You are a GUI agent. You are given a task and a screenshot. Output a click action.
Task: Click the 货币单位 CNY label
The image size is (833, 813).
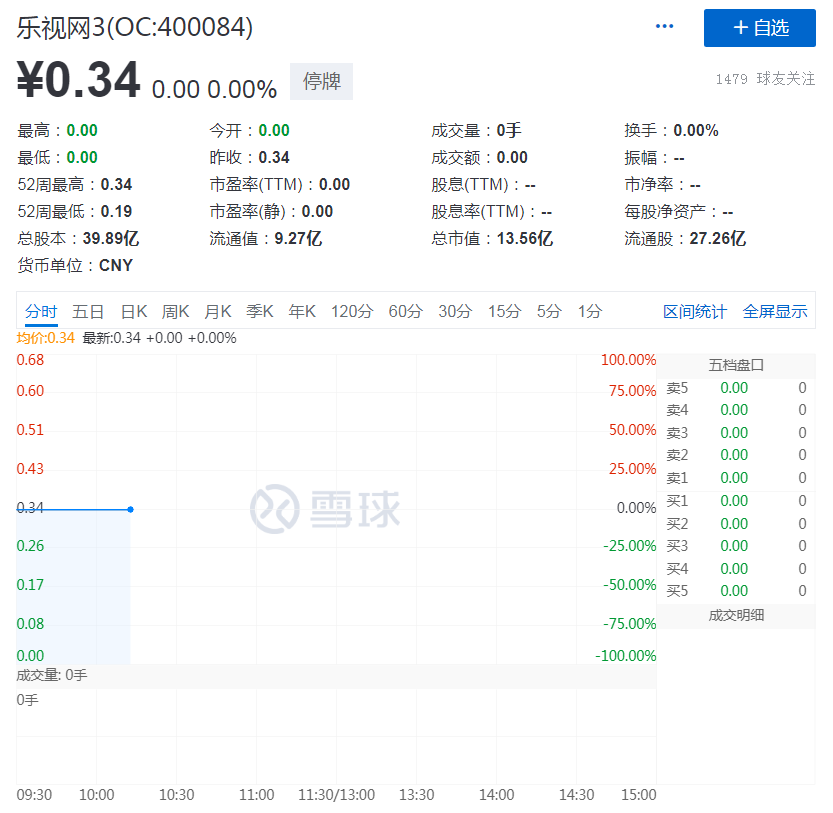click(75, 265)
